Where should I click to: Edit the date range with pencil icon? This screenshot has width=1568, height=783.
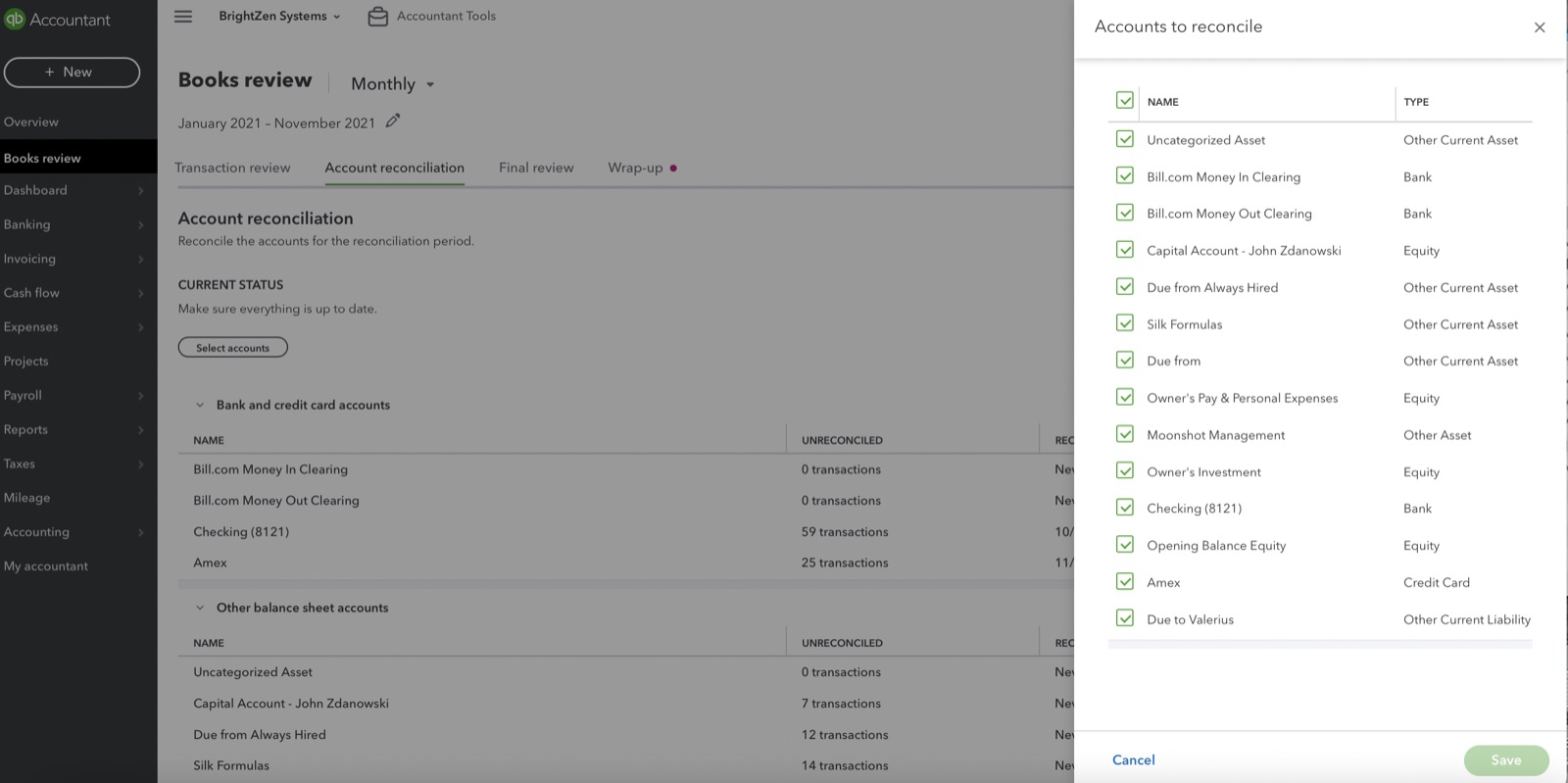393,121
